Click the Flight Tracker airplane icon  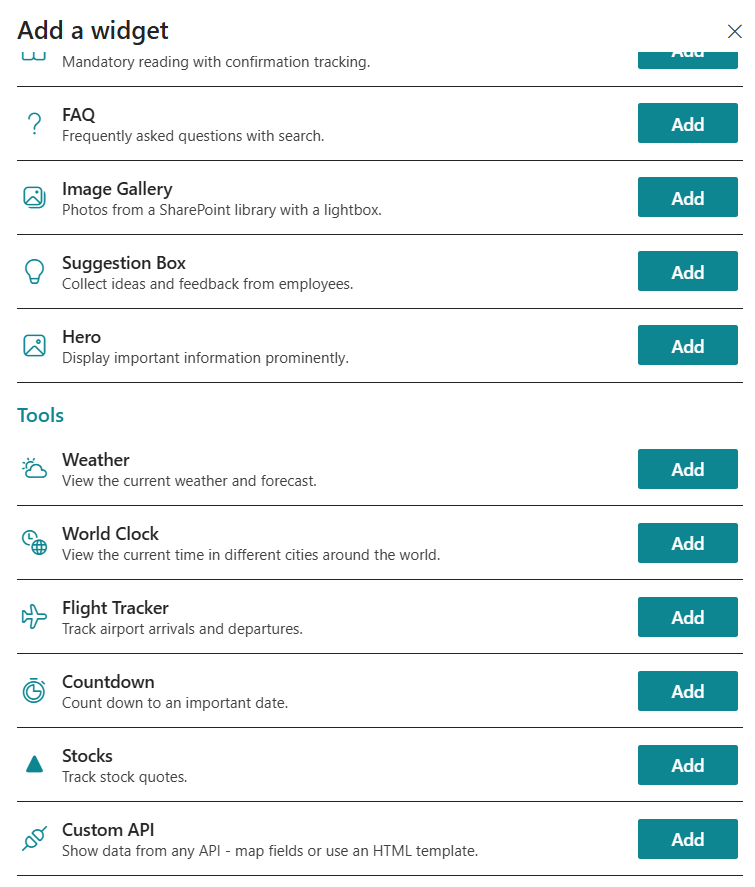[34, 617]
